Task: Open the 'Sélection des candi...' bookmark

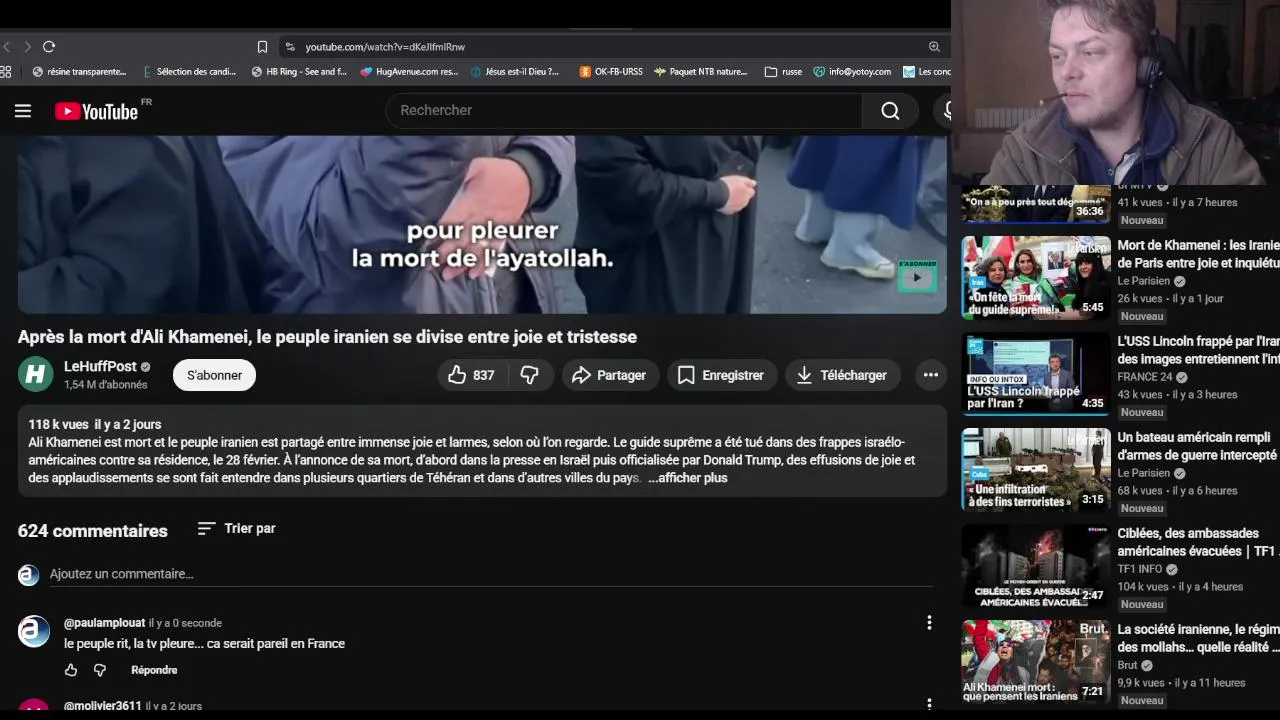Action: [189, 72]
